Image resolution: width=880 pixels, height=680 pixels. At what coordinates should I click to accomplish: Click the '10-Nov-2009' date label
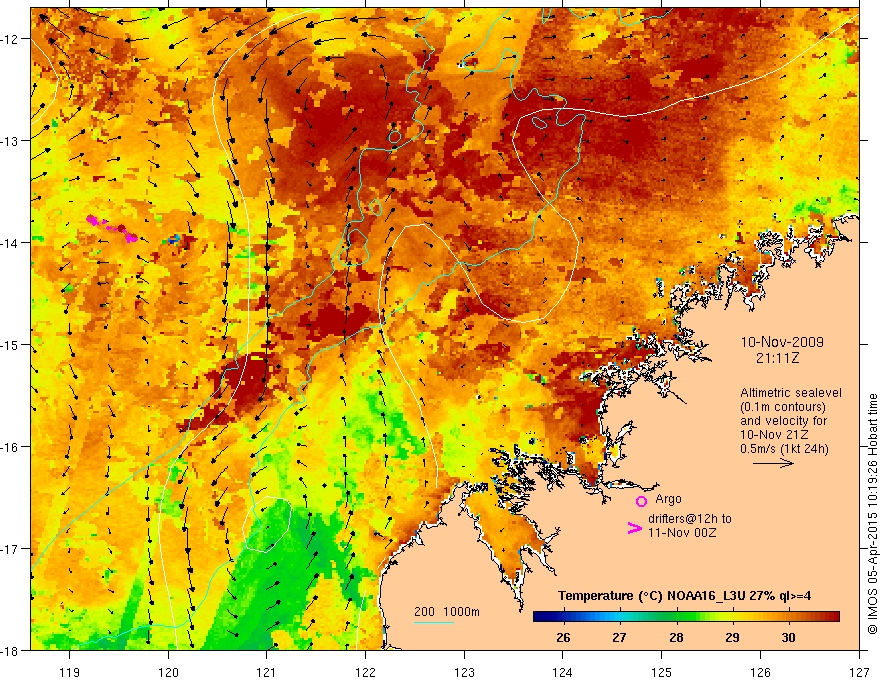tap(782, 342)
